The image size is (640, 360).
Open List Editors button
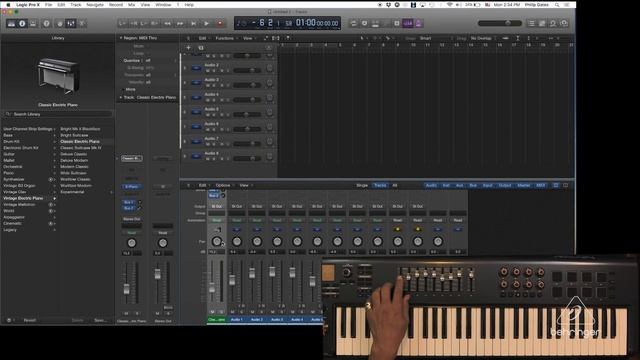coord(531,24)
